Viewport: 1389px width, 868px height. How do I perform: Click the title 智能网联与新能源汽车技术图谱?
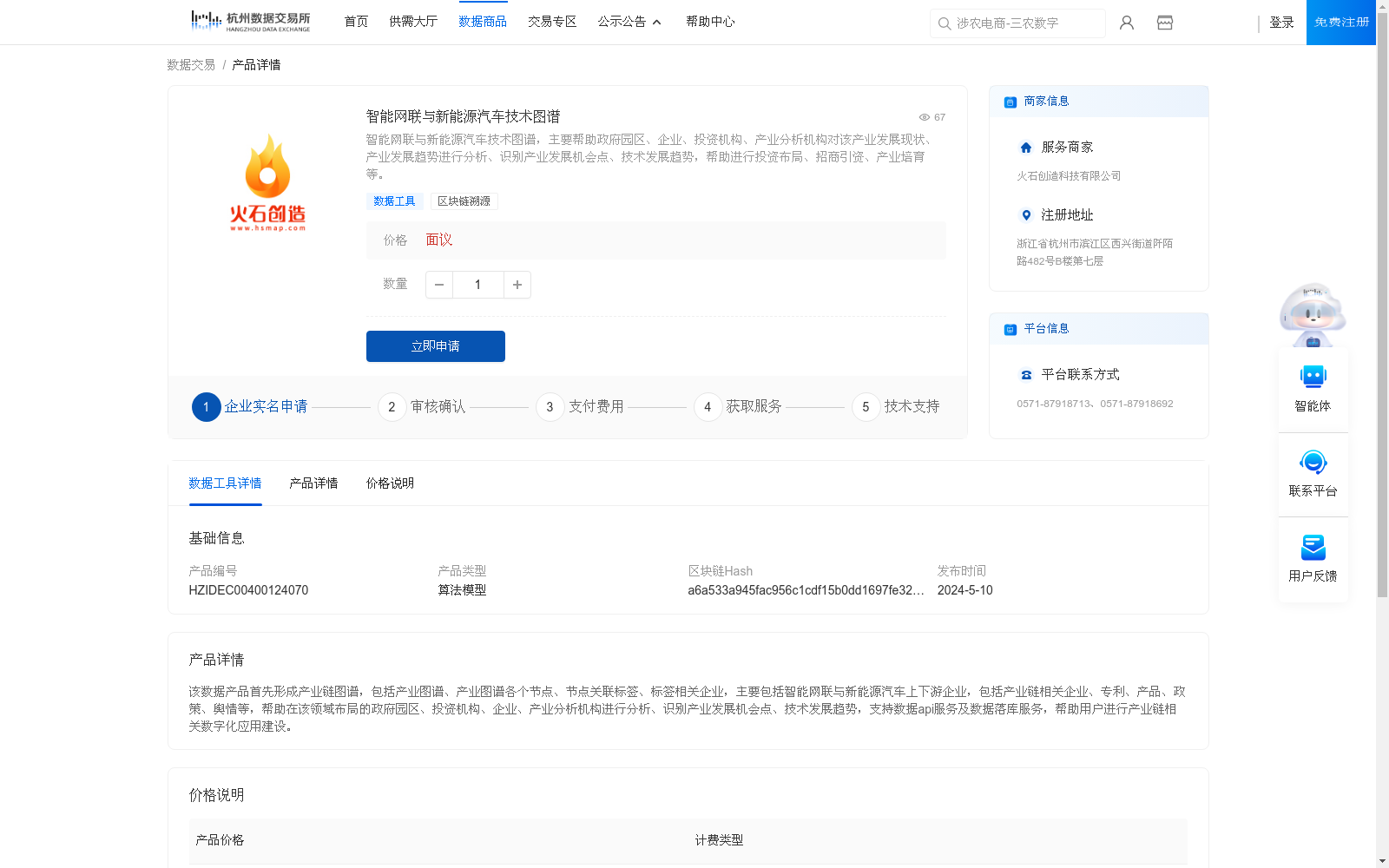pyautogui.click(x=463, y=116)
